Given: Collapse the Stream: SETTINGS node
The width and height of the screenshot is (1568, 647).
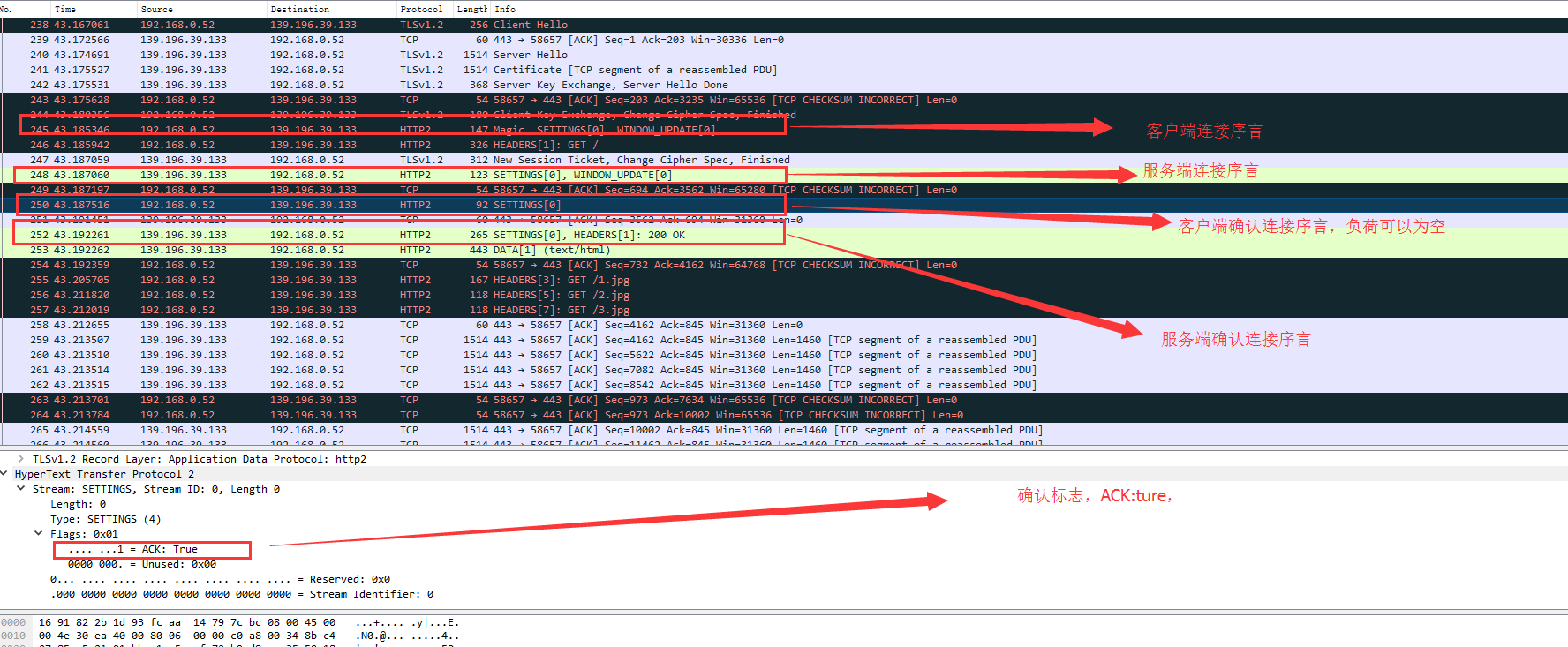Looking at the screenshot, I should pyautogui.click(x=20, y=489).
